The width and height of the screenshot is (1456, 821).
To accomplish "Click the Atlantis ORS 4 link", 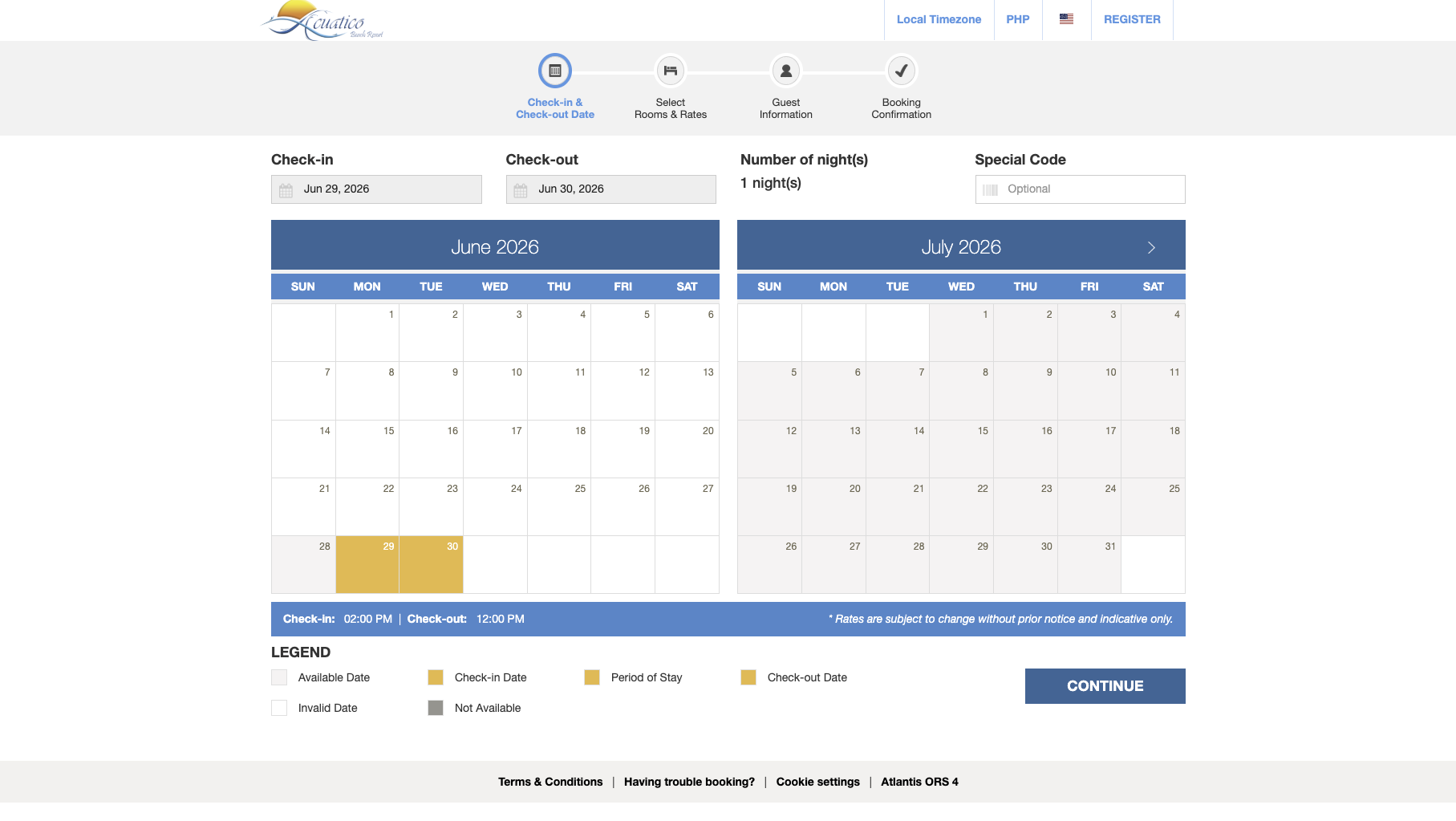I will click(x=919, y=782).
